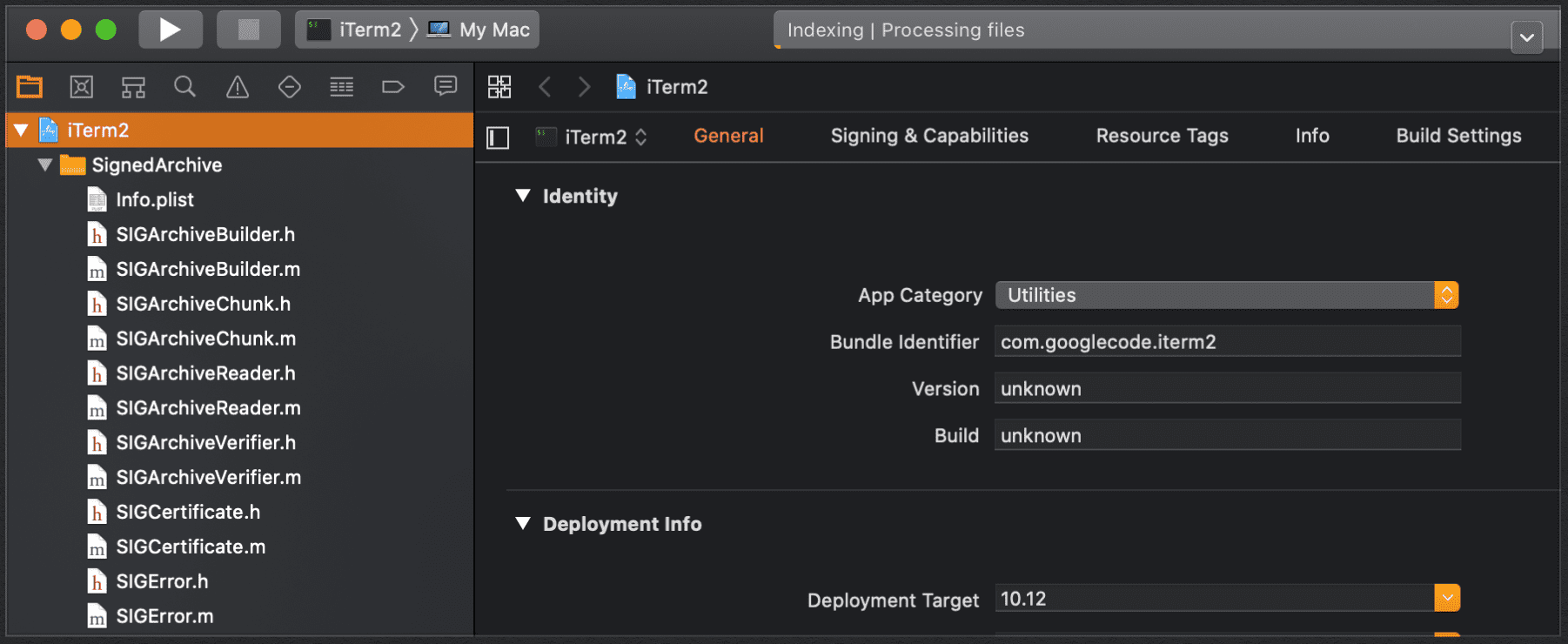Toggle the targets list sidebar
Image resolution: width=1568 pixels, height=644 pixels.
[x=498, y=138]
